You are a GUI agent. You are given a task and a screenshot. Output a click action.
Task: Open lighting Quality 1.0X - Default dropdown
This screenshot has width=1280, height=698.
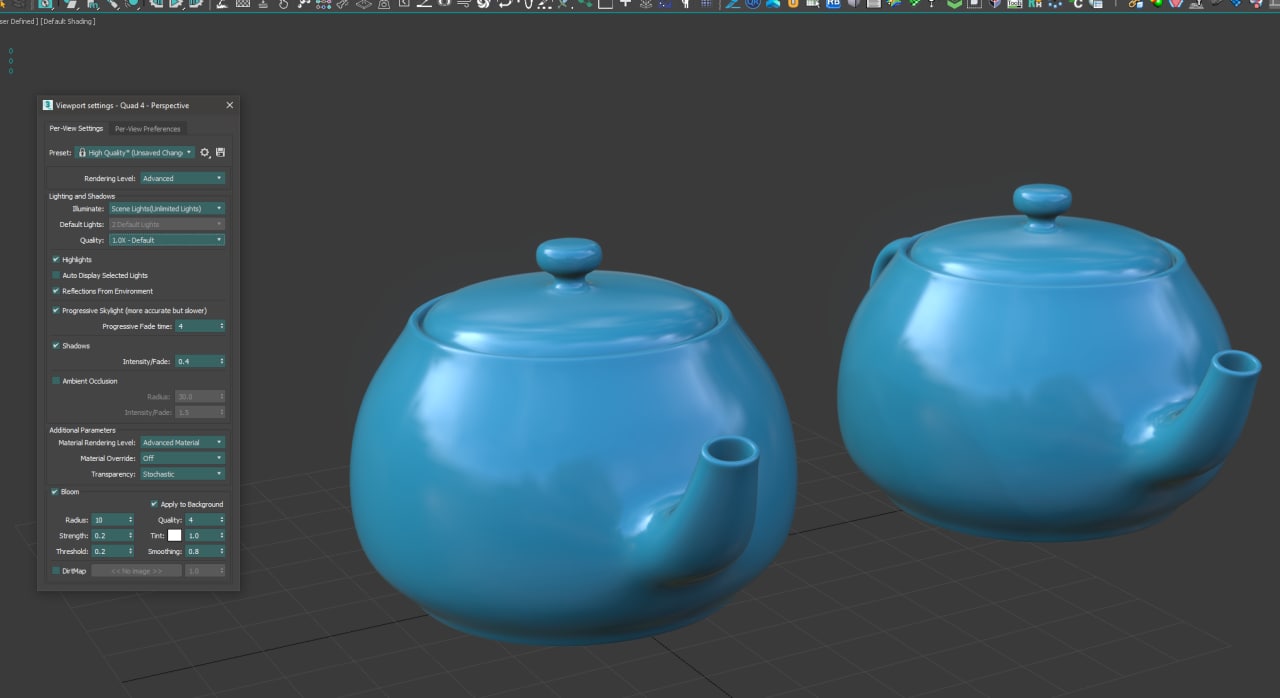(x=167, y=240)
